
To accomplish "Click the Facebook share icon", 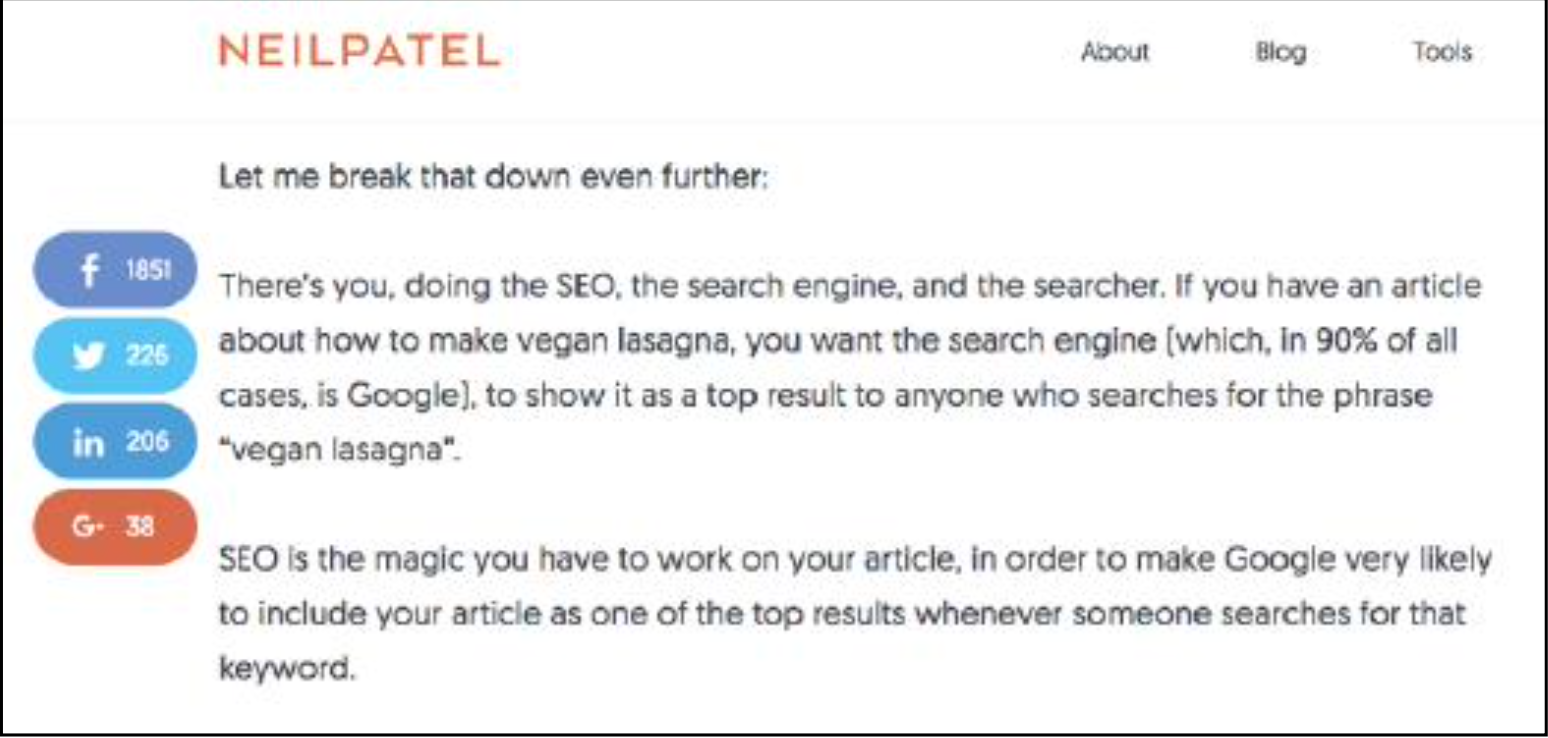I will [x=91, y=270].
